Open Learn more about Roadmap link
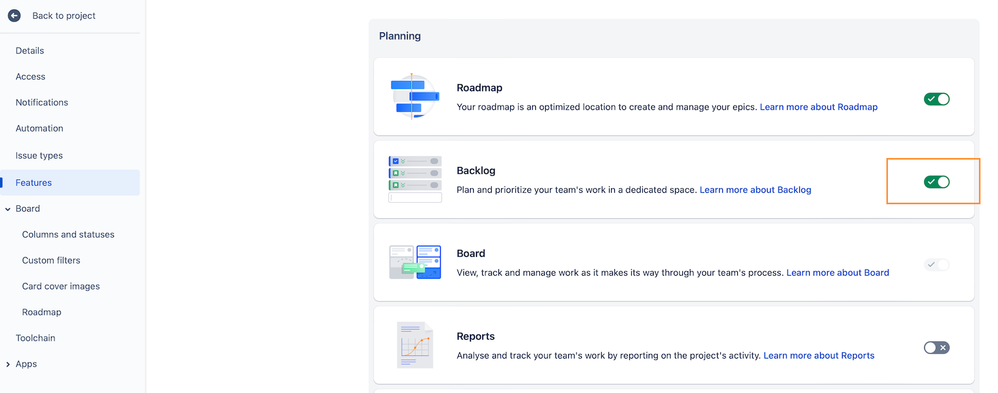This screenshot has width=998, height=393. [x=819, y=107]
